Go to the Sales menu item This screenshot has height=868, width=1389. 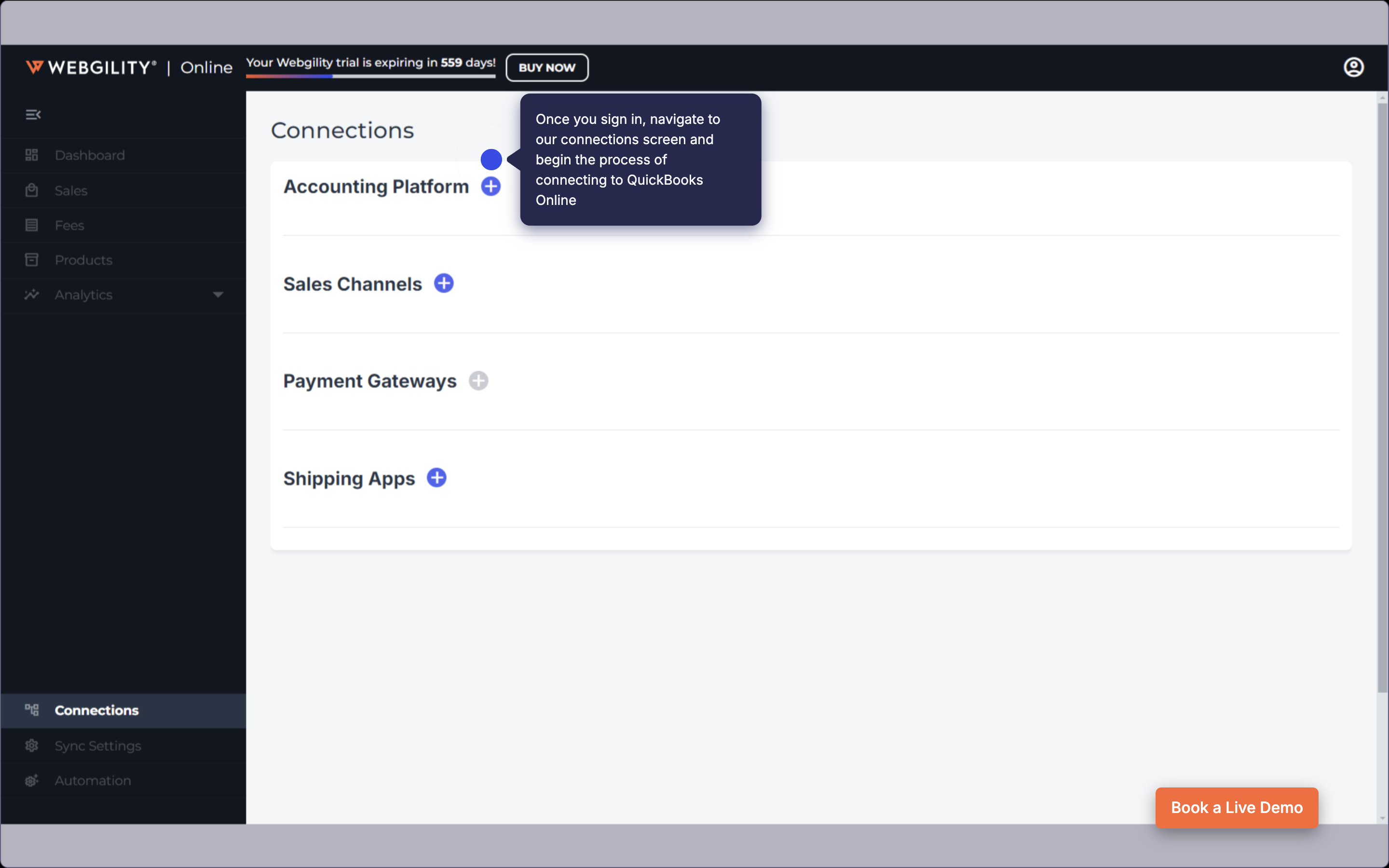point(123,190)
